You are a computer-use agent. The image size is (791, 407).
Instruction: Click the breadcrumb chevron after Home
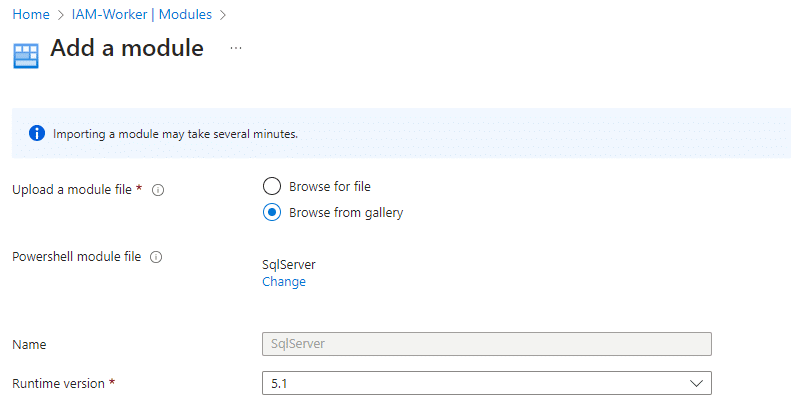point(61,15)
